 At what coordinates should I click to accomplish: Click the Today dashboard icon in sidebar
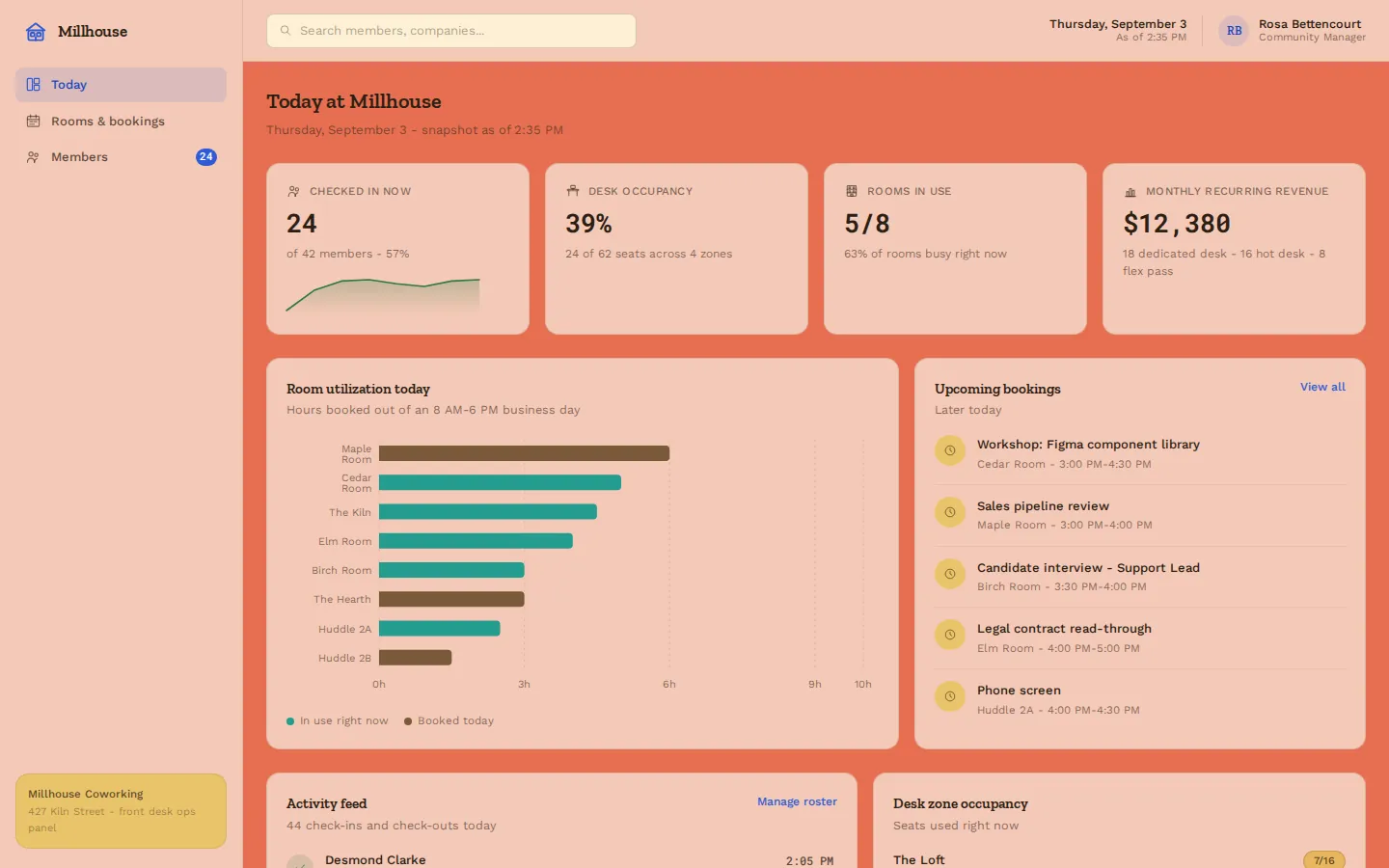(33, 85)
